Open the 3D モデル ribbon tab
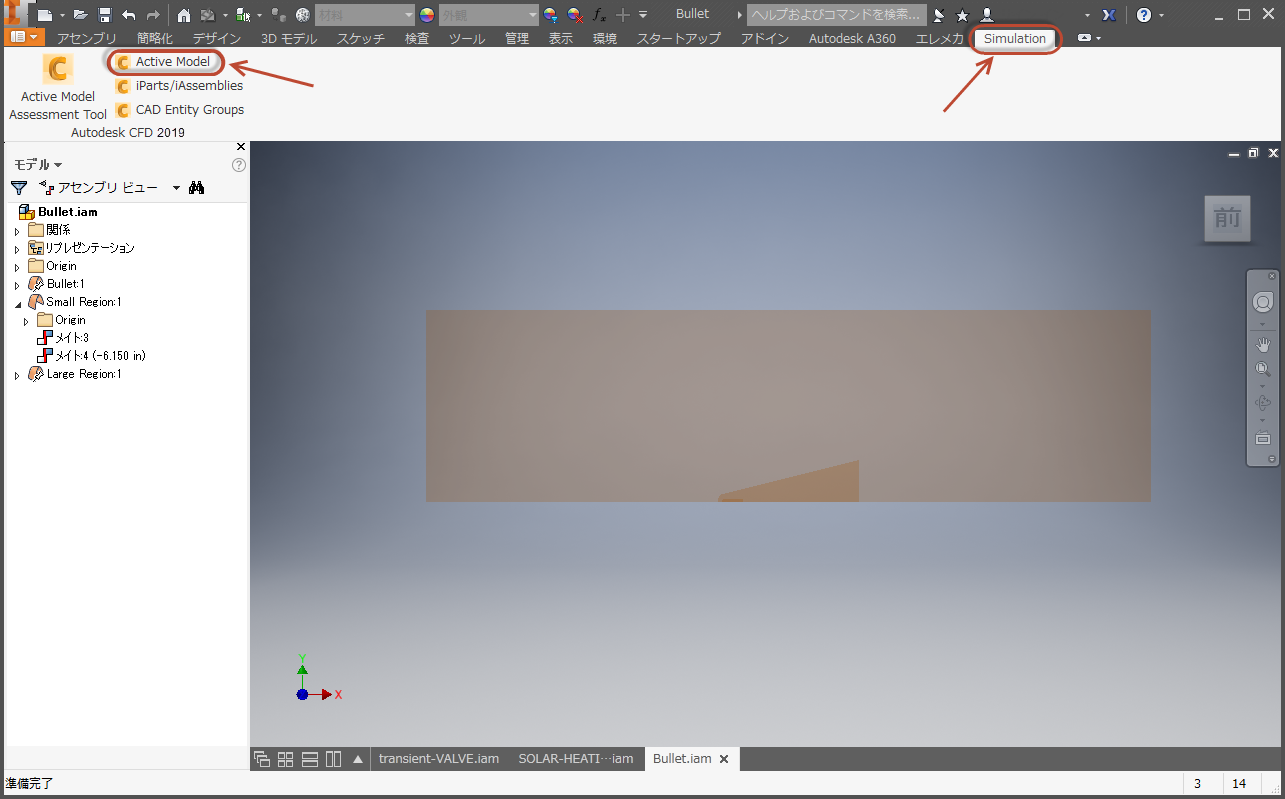1285x799 pixels. pyautogui.click(x=289, y=38)
